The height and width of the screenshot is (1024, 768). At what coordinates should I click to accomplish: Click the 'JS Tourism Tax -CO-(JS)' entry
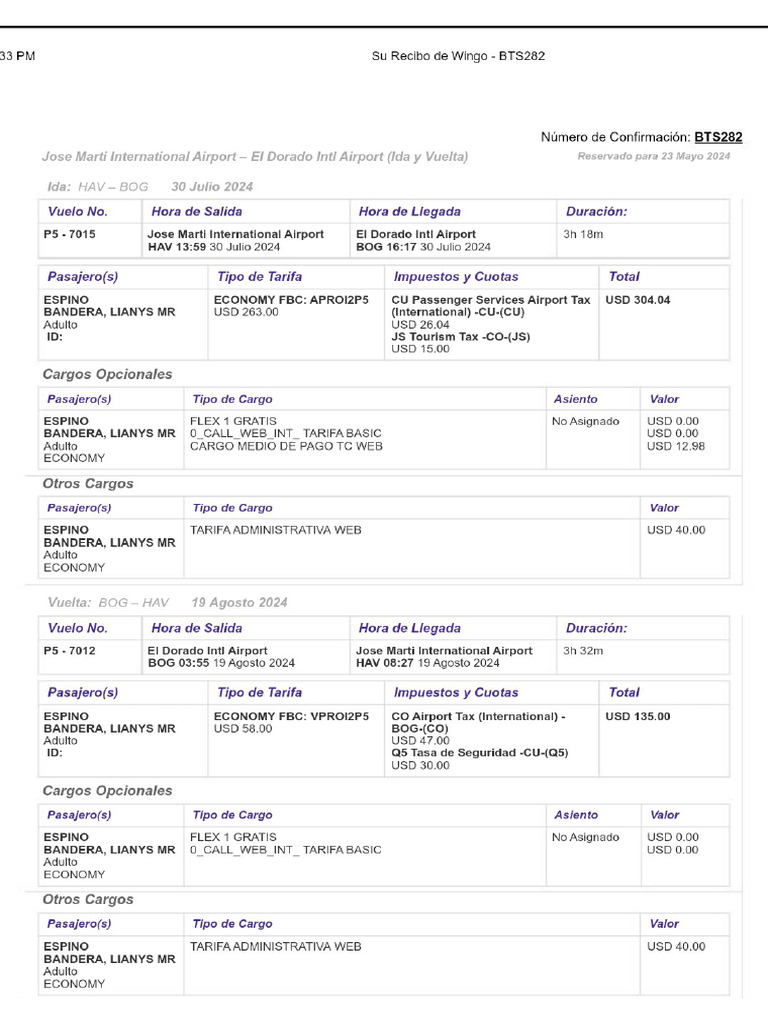click(x=461, y=337)
